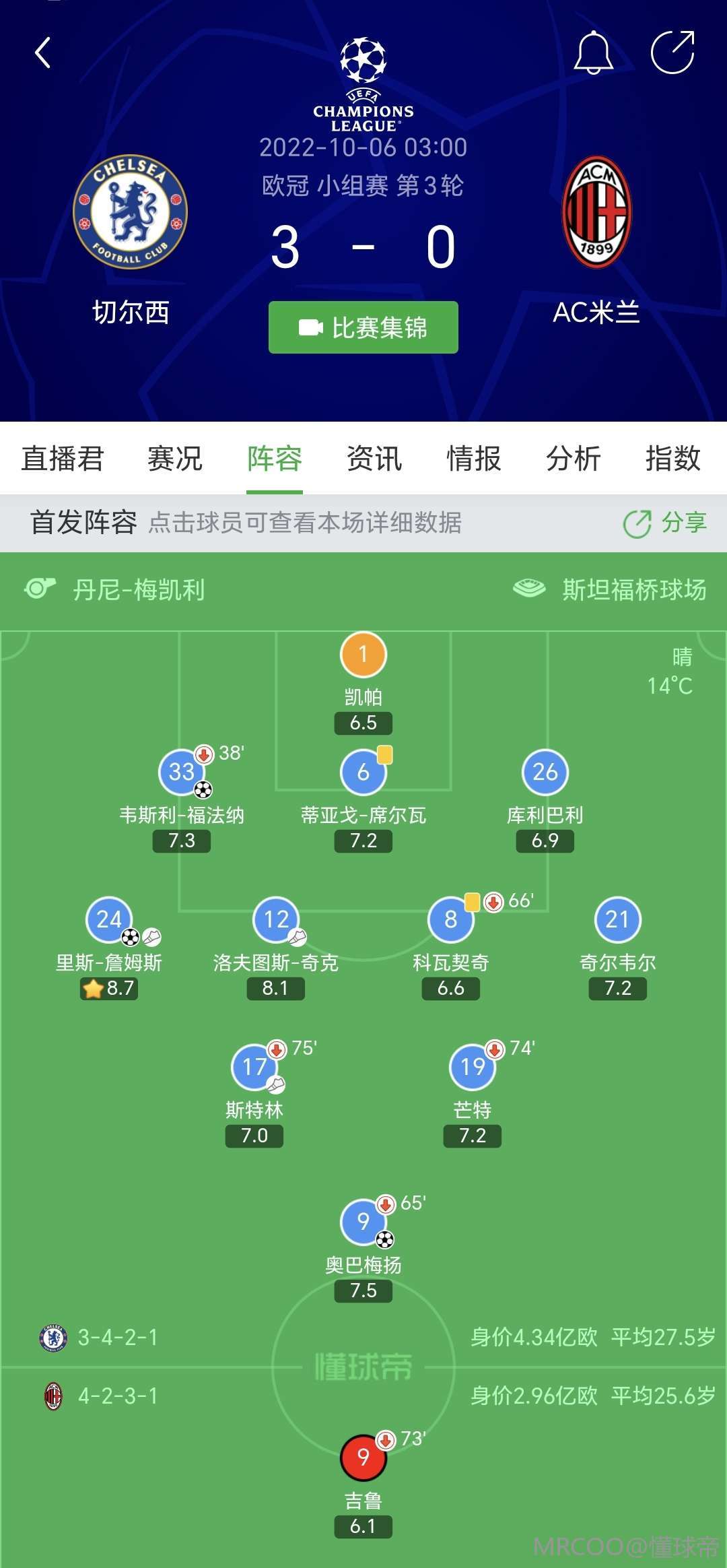Screen dimensions: 727x1568
Task: Tap the back arrow icon
Action: coord(43,53)
